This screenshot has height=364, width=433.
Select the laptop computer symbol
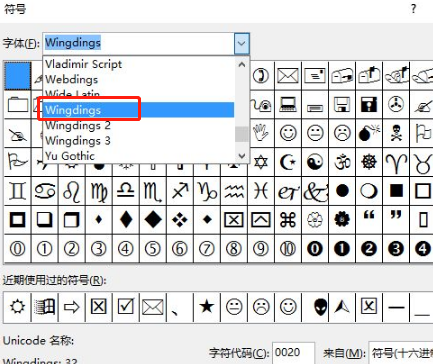[288, 105]
